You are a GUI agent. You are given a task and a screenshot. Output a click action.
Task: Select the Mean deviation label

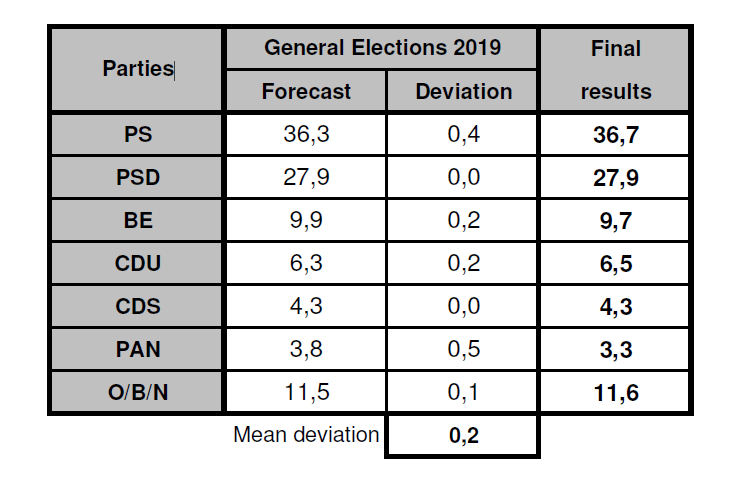pos(306,435)
